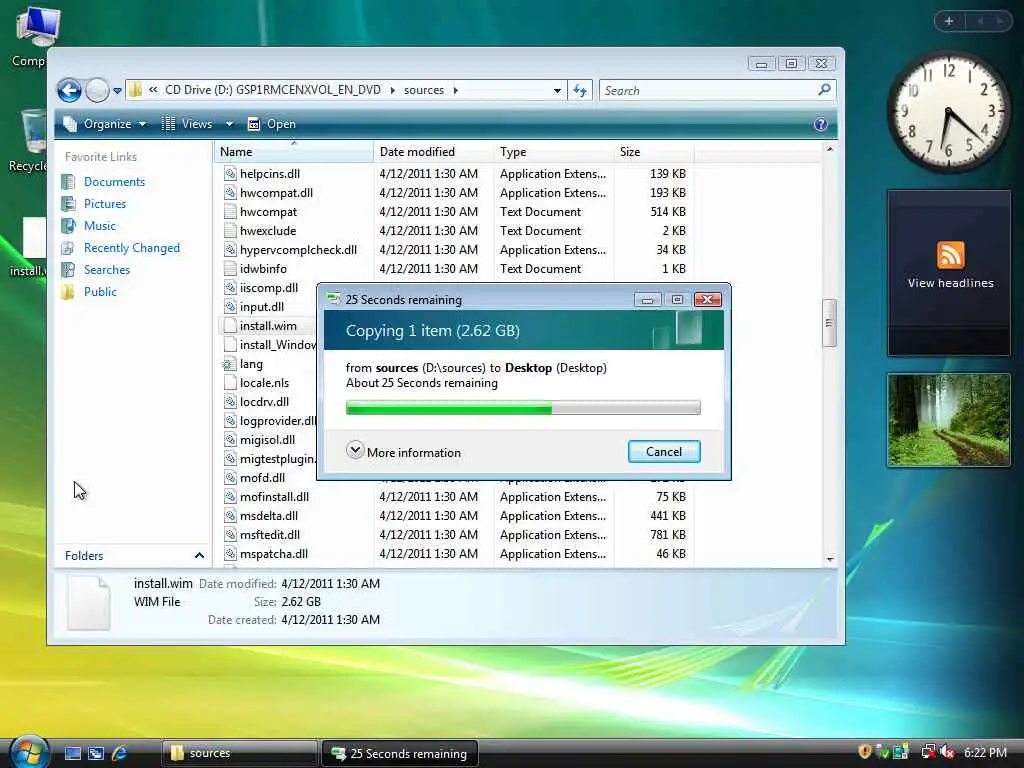Click the muted volume tray icon
The image size is (1024, 768).
pyautogui.click(x=946, y=752)
